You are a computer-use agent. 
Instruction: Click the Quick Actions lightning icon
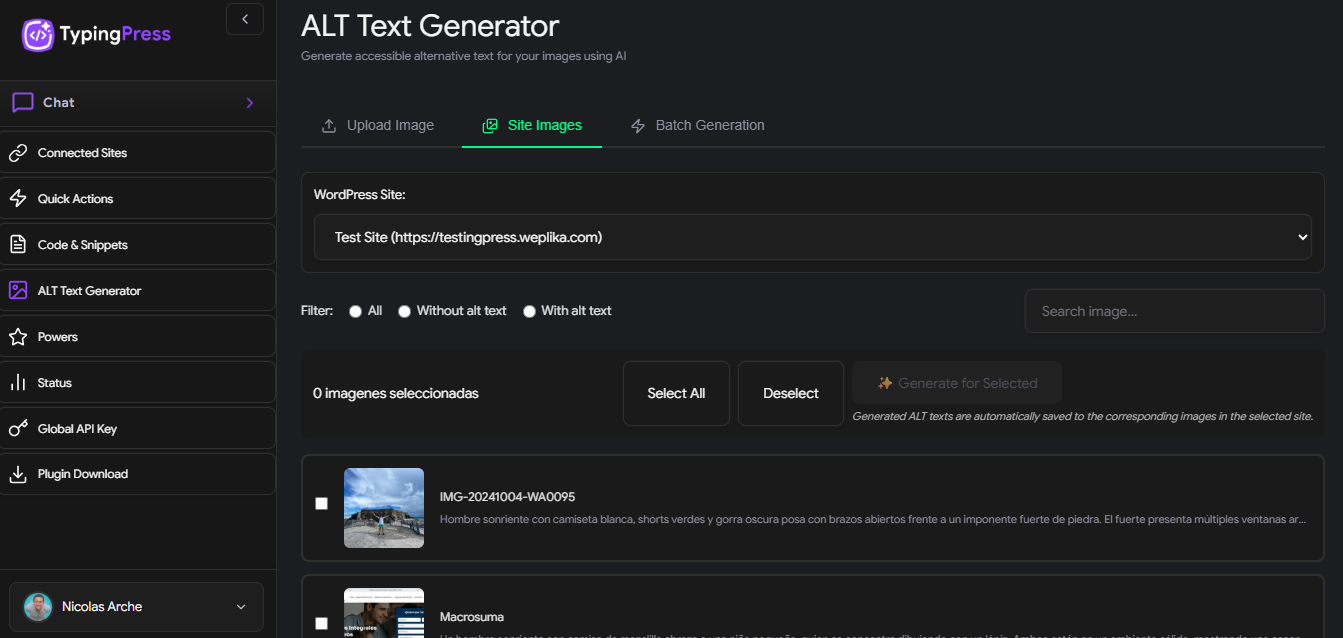click(x=18, y=199)
